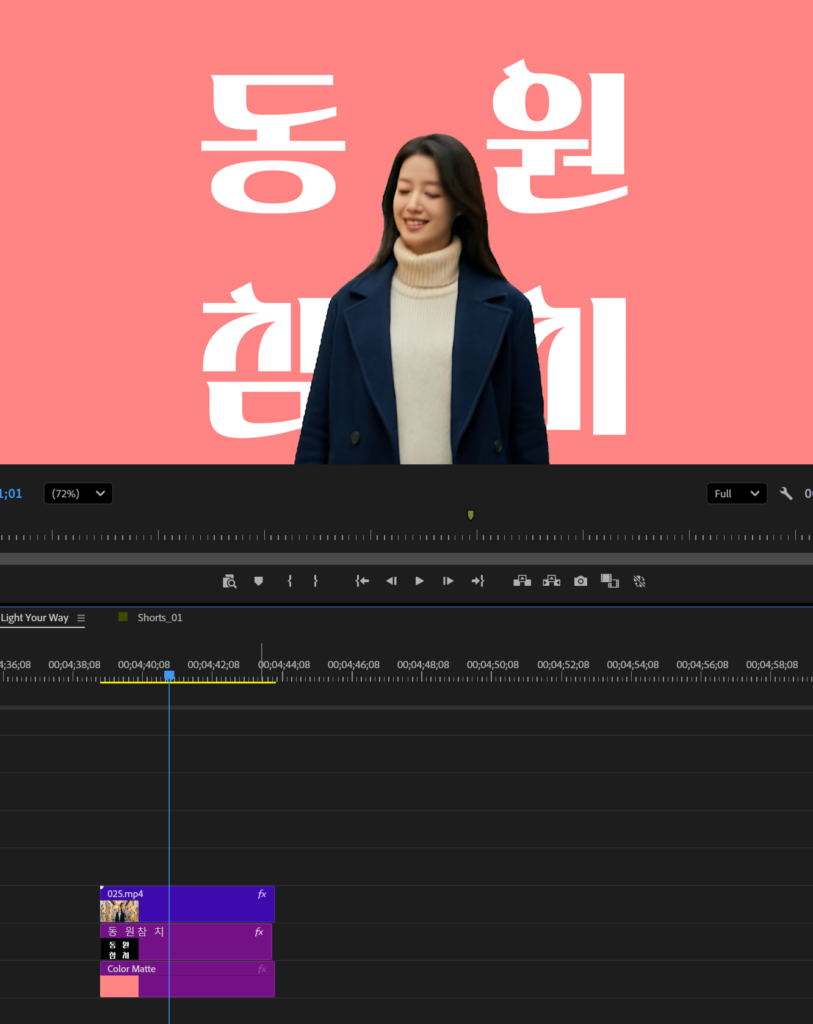Open program monitor settings wrench
The width and height of the screenshot is (813, 1024).
[786, 493]
